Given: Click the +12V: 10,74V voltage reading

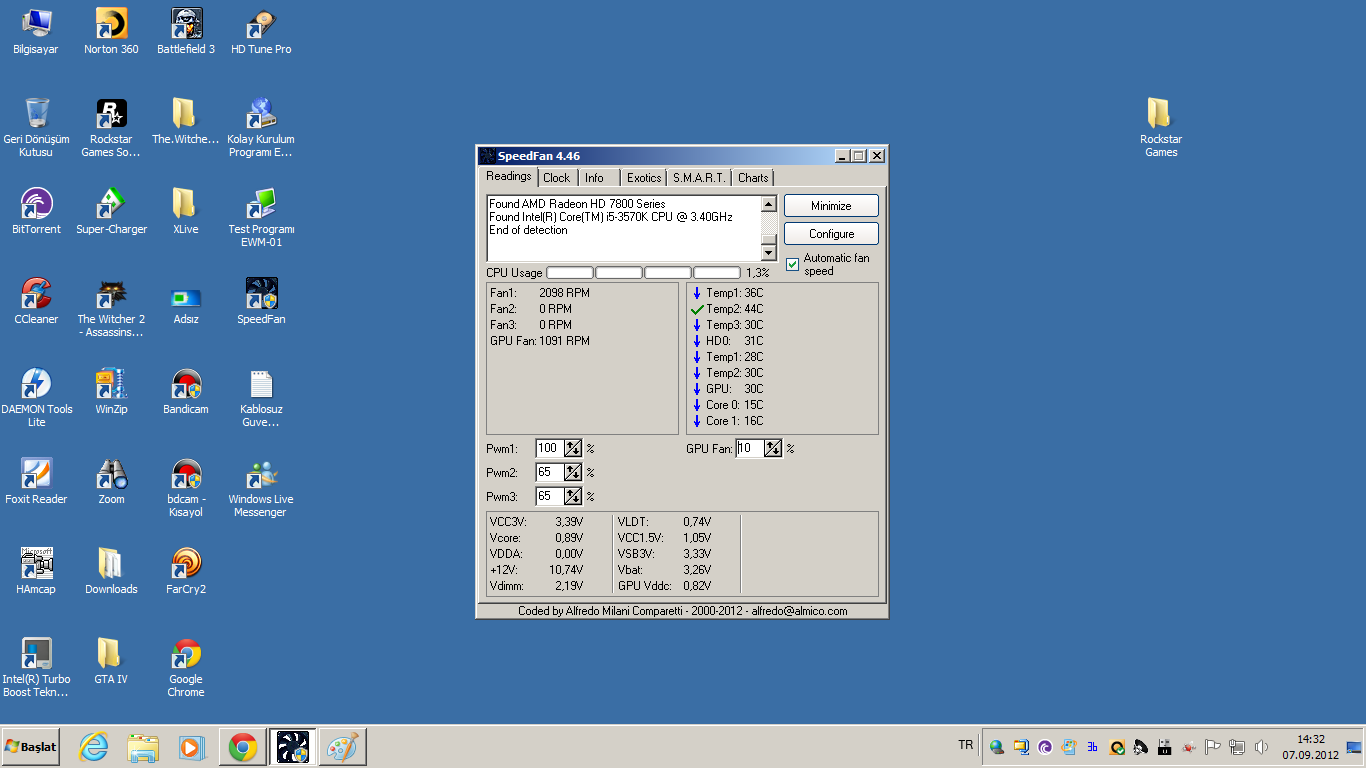Looking at the screenshot, I should point(536,570).
